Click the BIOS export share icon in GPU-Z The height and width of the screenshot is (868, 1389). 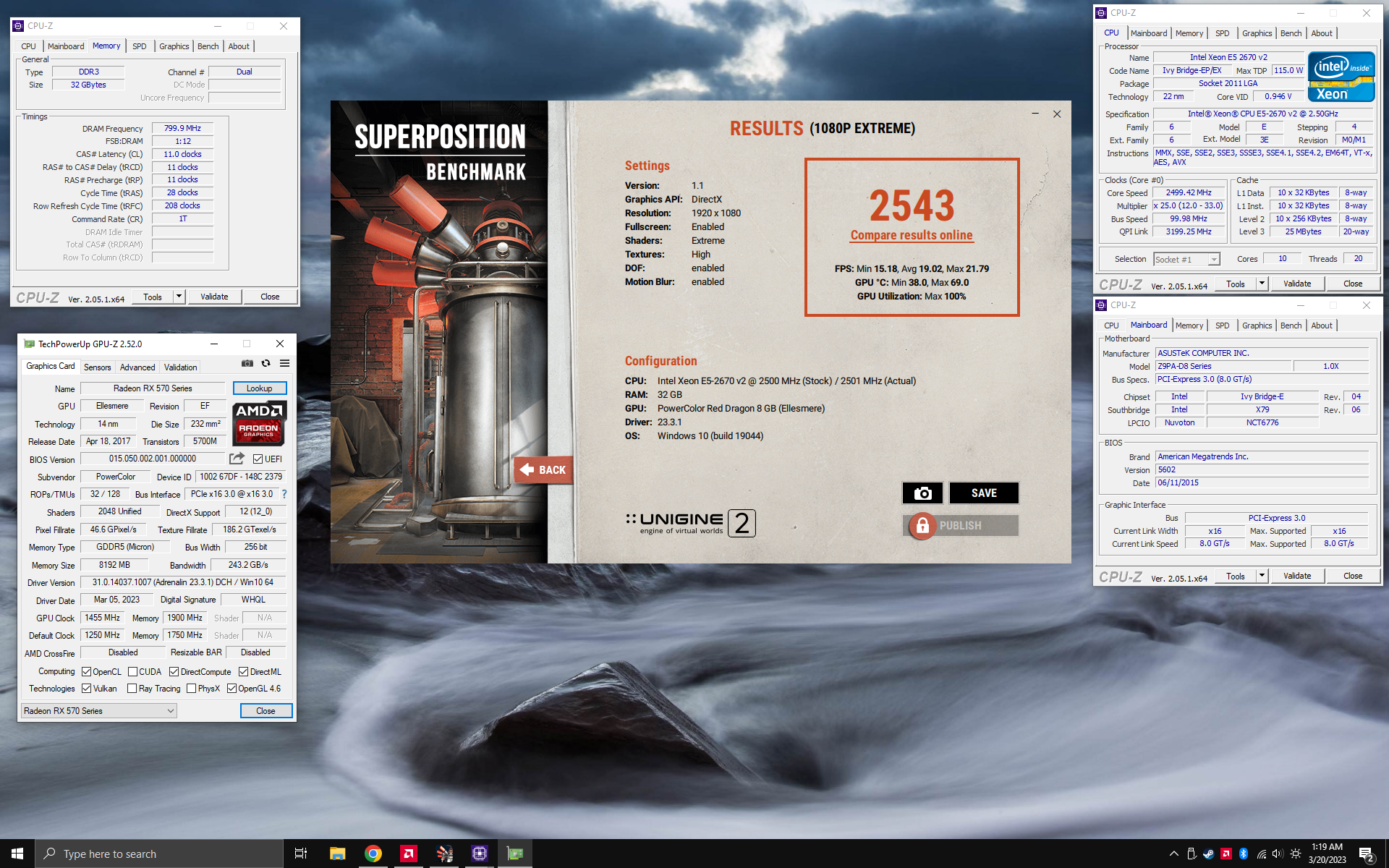[x=237, y=459]
